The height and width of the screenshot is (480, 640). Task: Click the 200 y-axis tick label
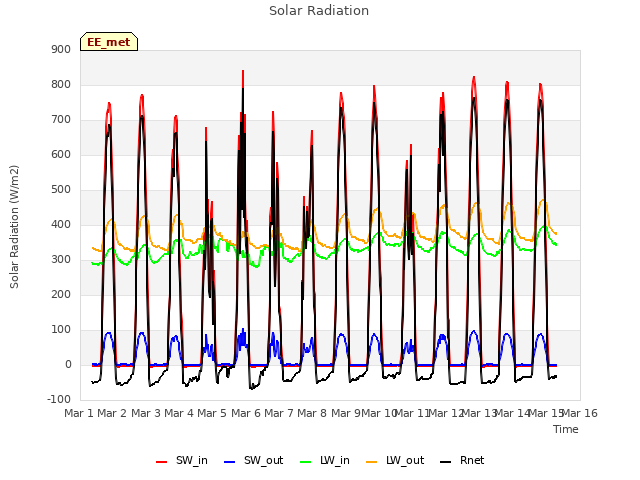[x=61, y=295]
